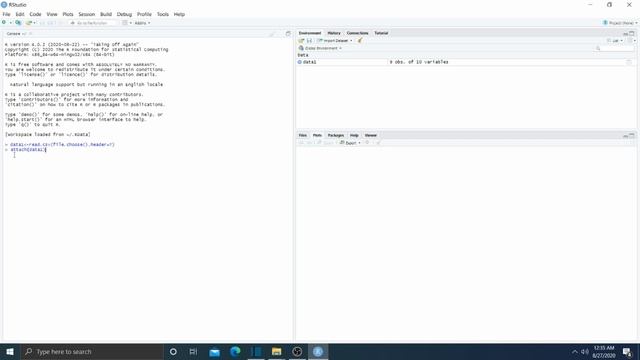Screen dimensions: 640x360
Task: Open the Tools menu
Action: point(162,14)
